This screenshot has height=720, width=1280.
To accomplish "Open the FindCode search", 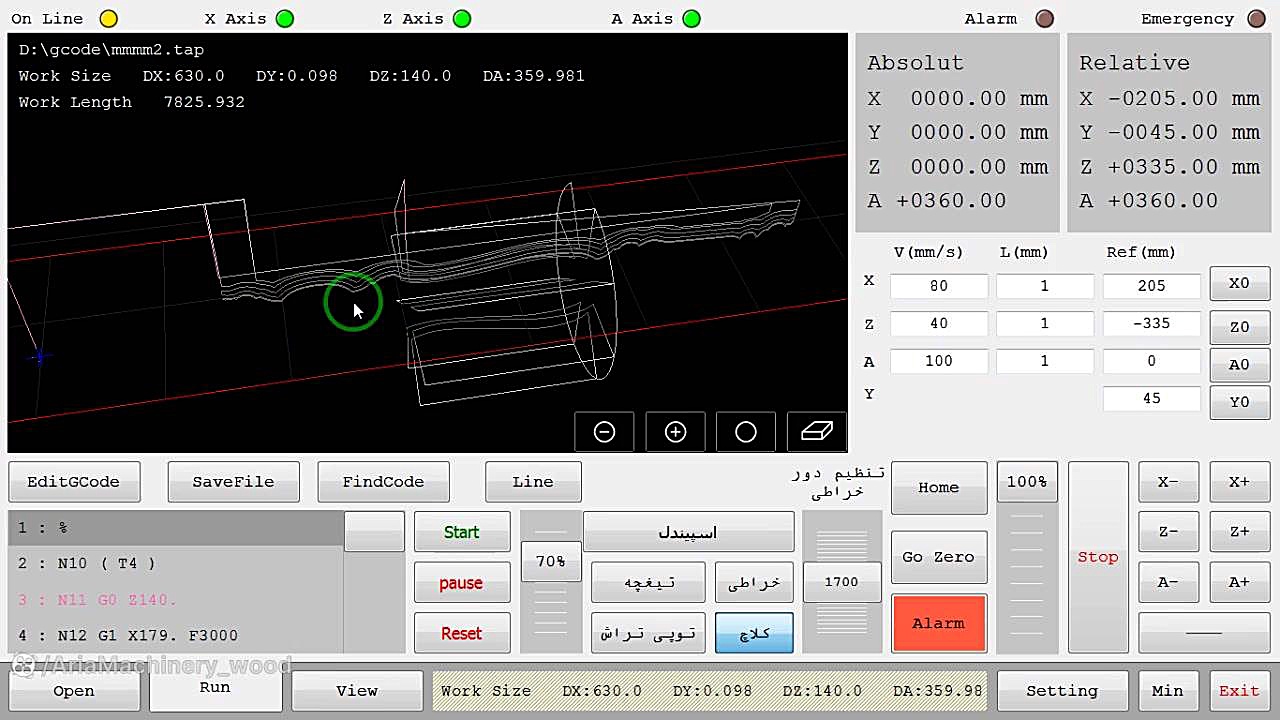I will pyautogui.click(x=383, y=482).
